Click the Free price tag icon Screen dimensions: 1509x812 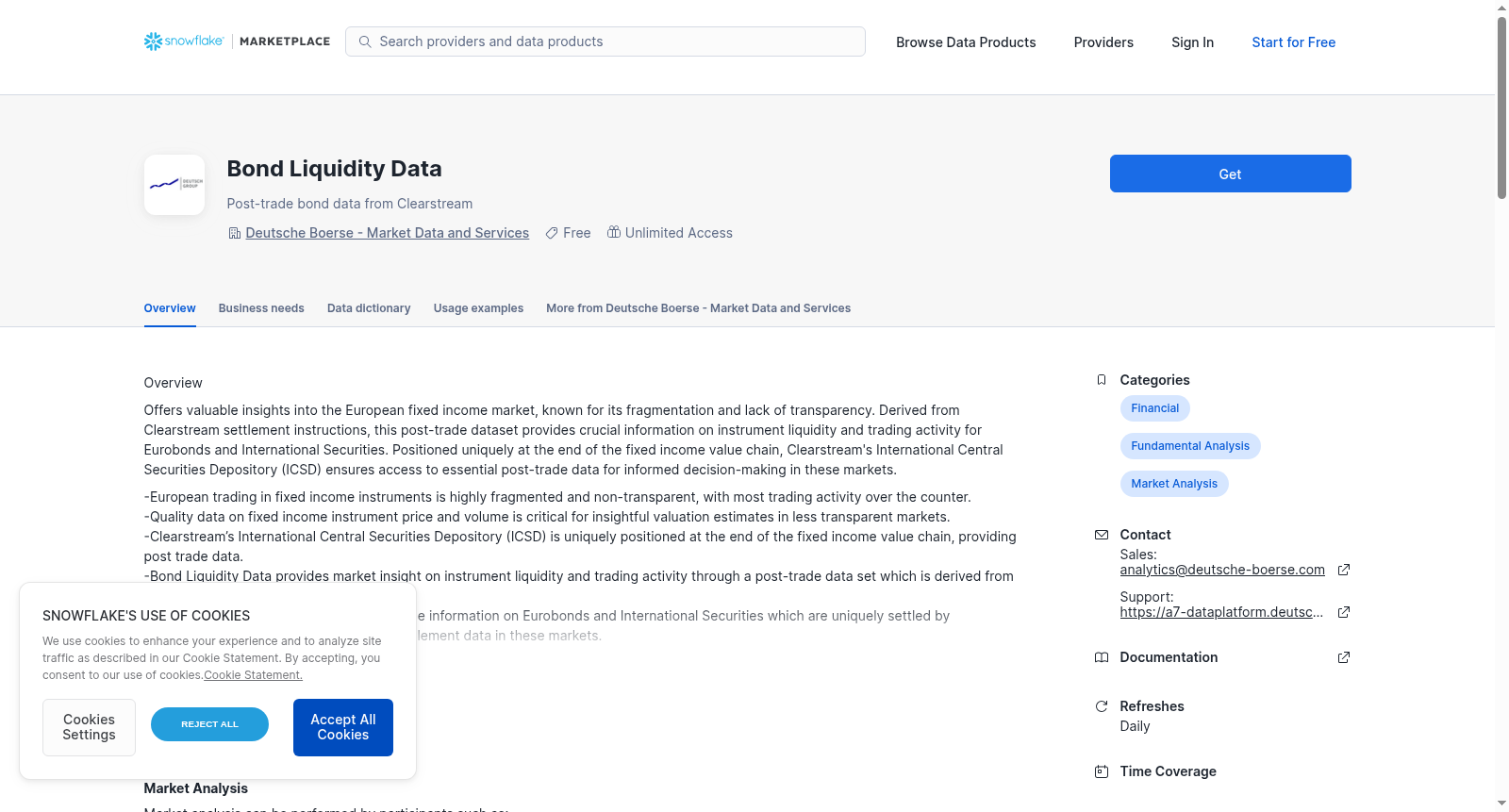click(552, 233)
